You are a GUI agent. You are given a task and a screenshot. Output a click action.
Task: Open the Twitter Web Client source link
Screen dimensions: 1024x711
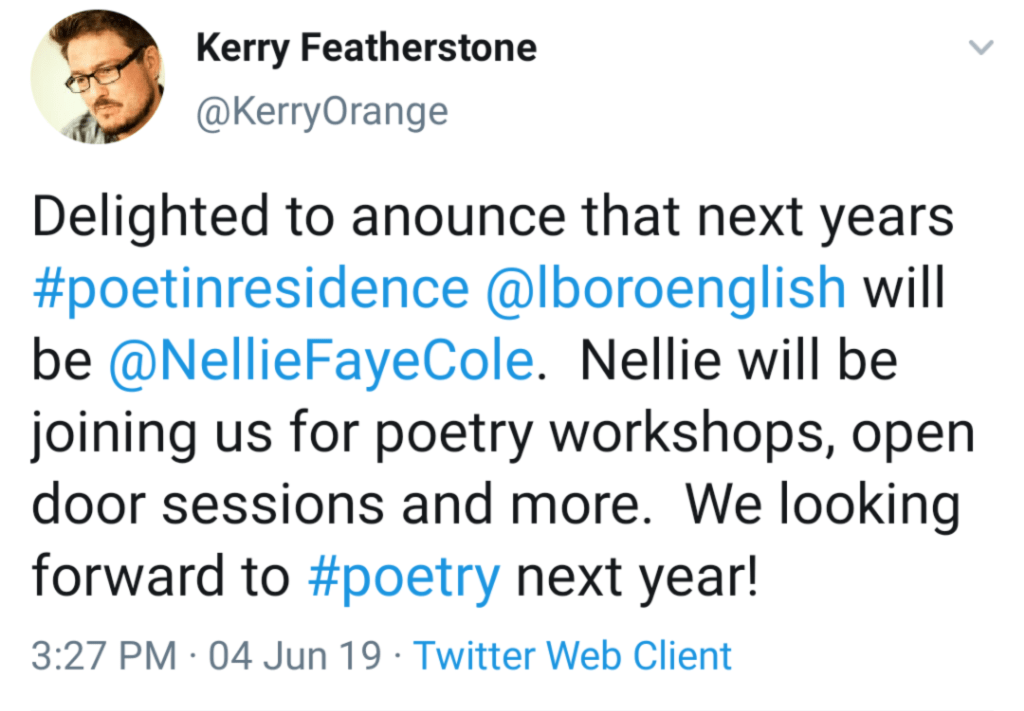[x=573, y=656]
